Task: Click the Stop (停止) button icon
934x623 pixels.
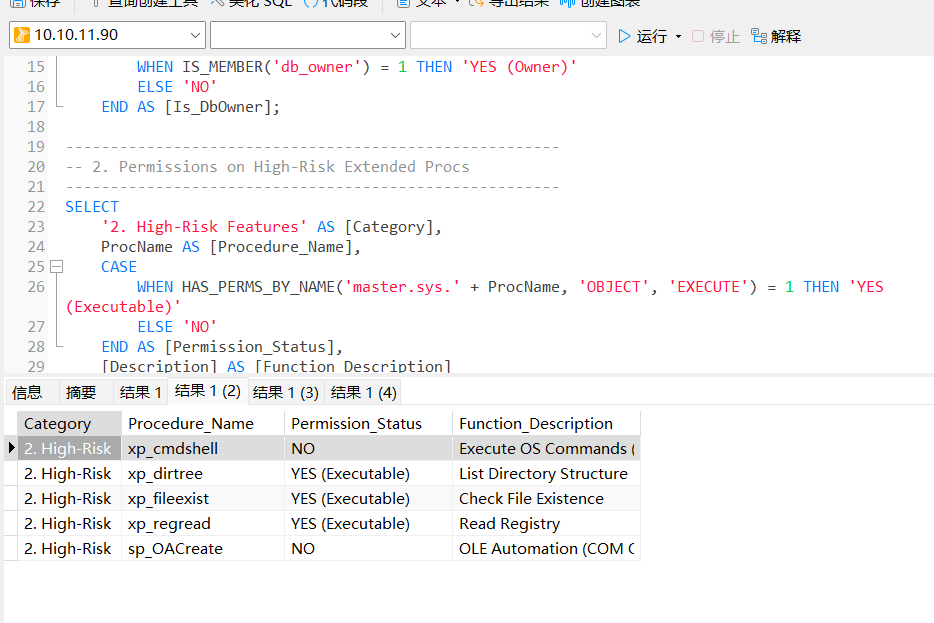Action: pos(698,36)
